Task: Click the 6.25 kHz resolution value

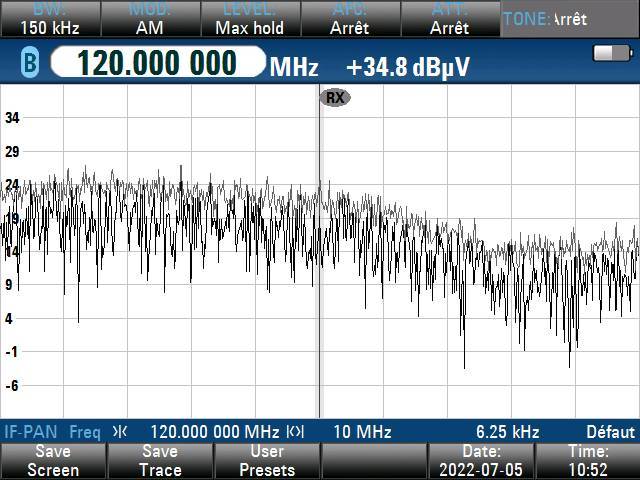Action: point(507,432)
